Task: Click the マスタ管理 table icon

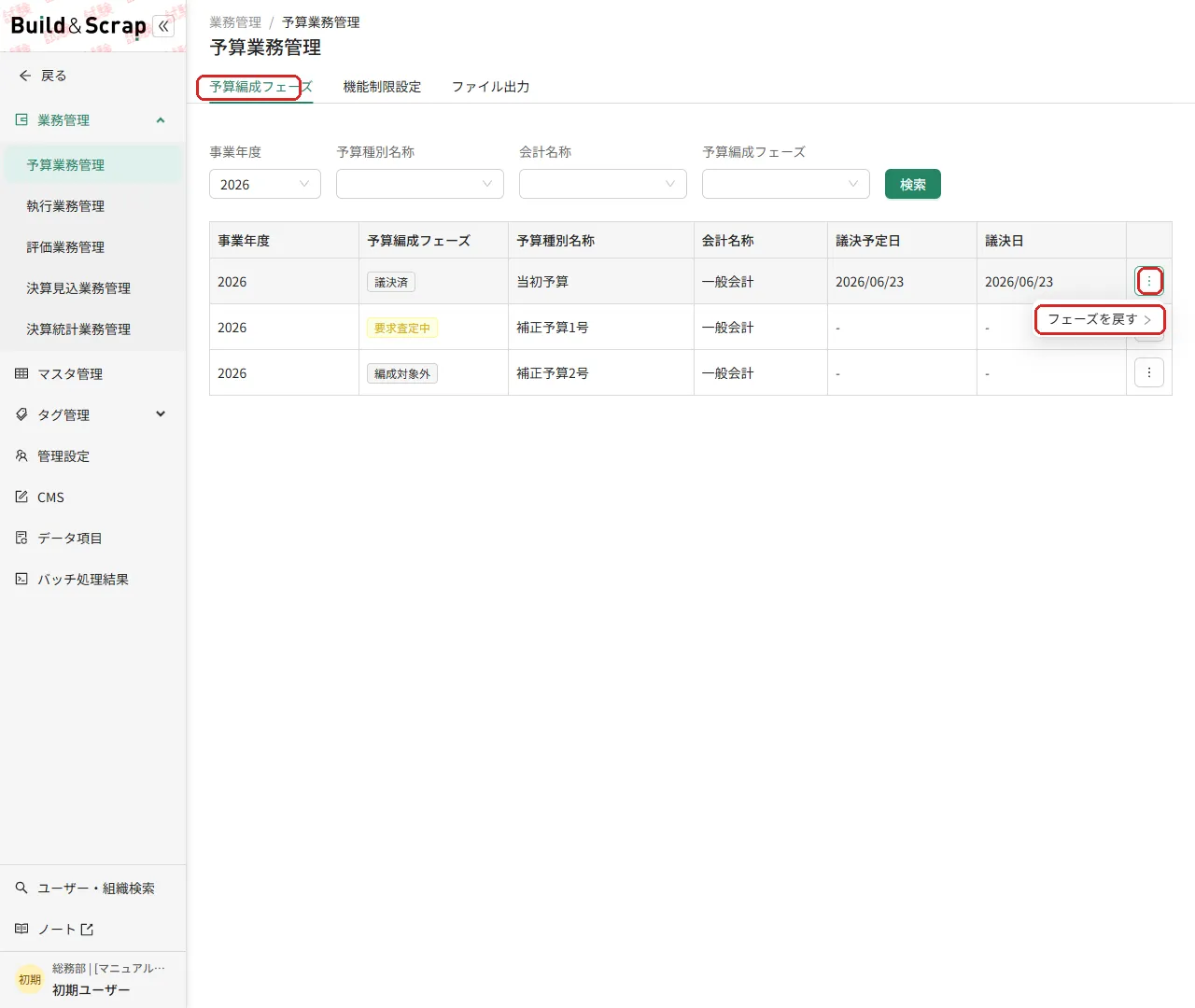Action: click(x=21, y=373)
